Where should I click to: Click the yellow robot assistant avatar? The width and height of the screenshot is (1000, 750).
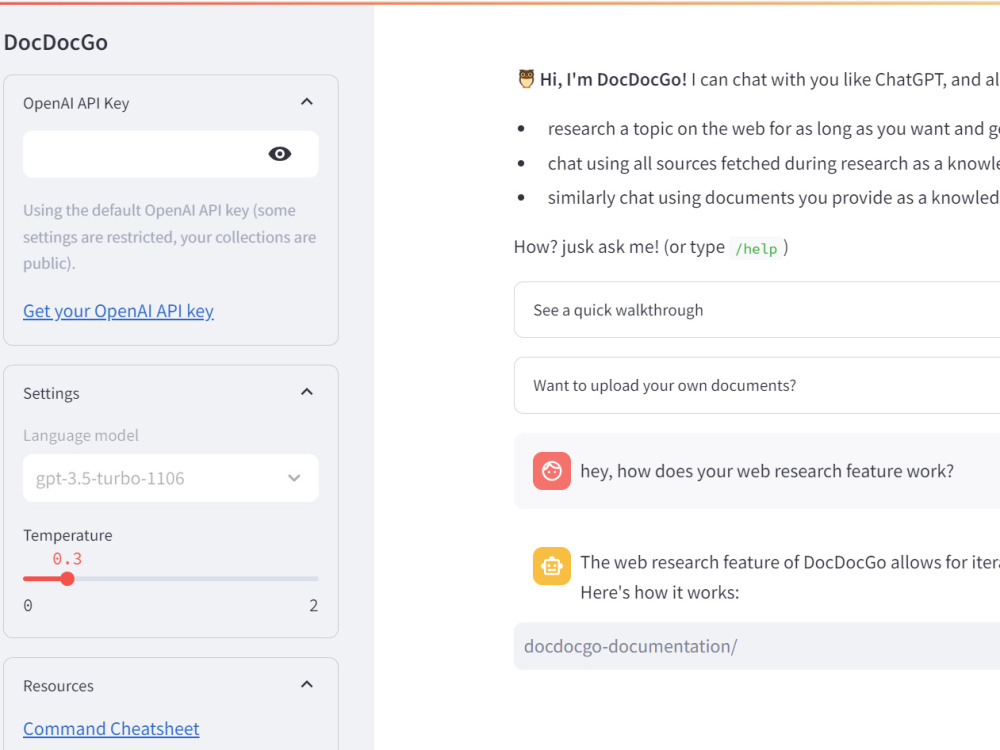(552, 566)
